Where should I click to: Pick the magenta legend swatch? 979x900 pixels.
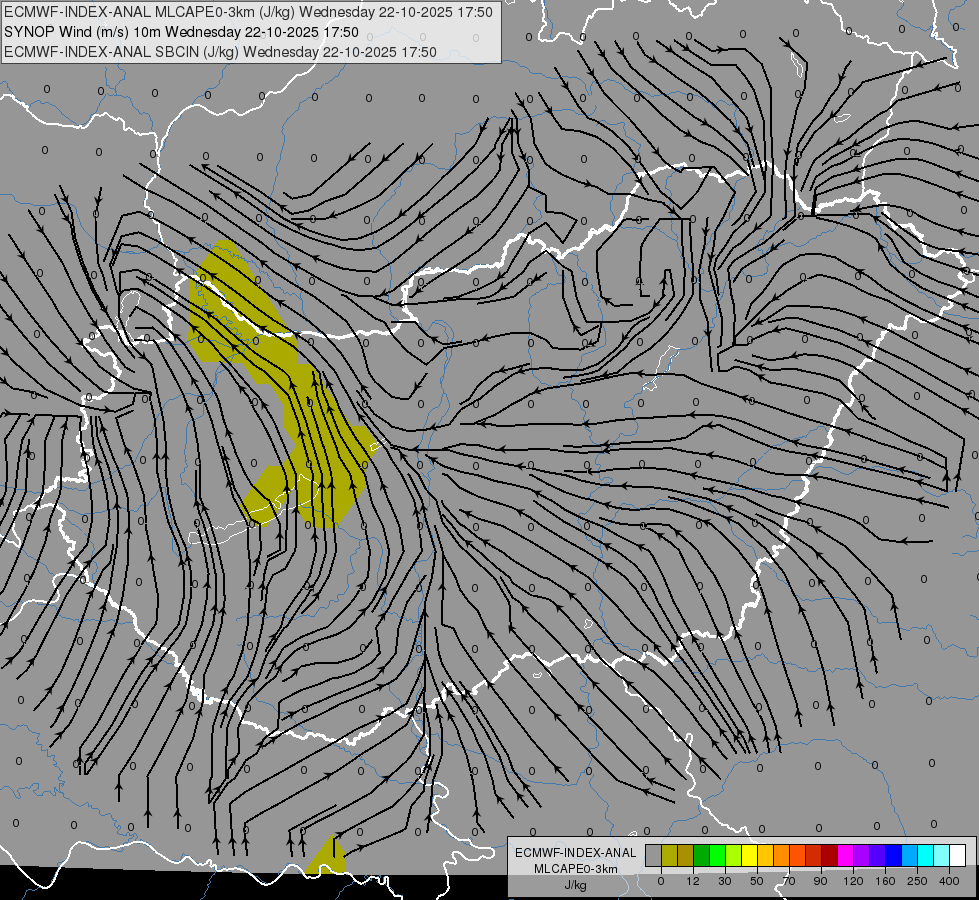click(846, 855)
